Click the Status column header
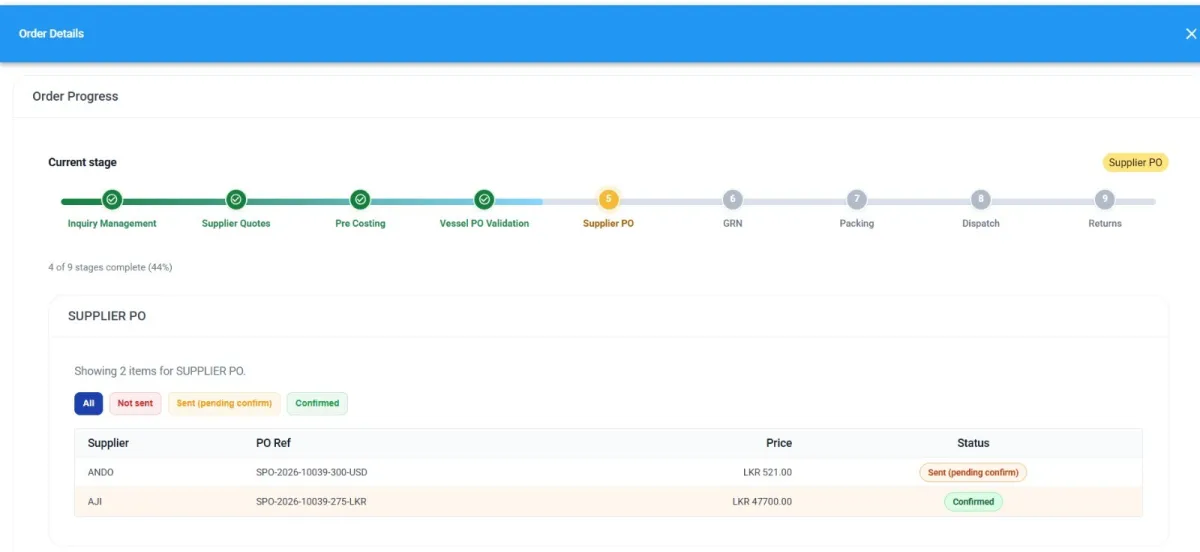 pyautogui.click(x=973, y=443)
